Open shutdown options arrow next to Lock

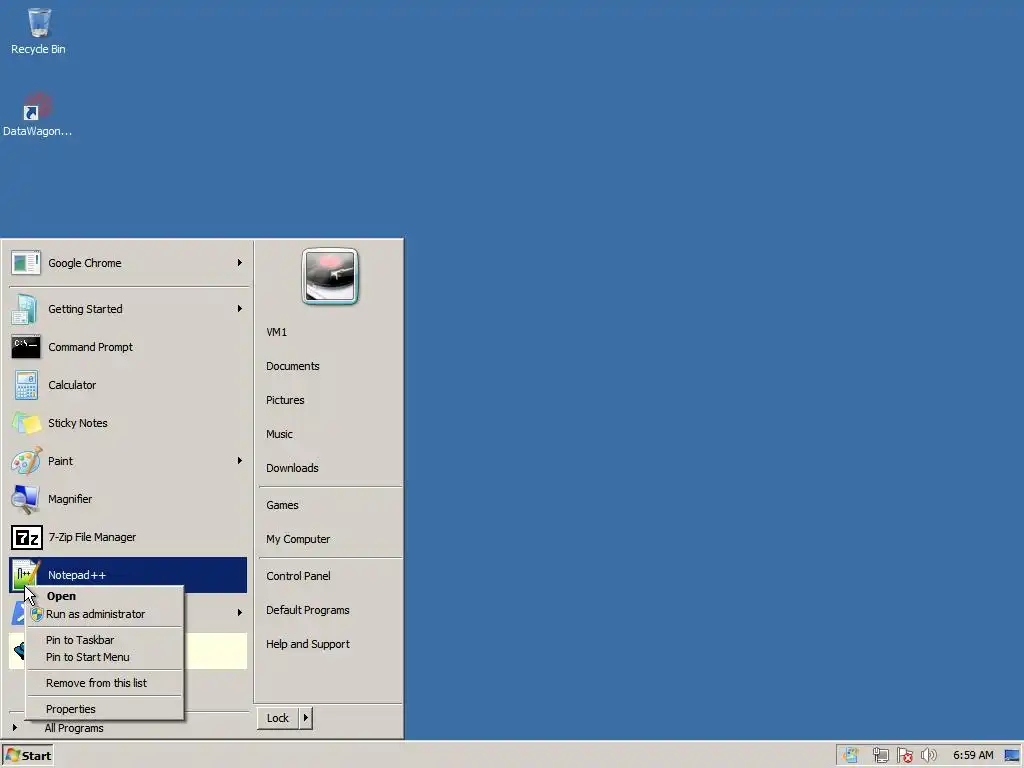306,718
